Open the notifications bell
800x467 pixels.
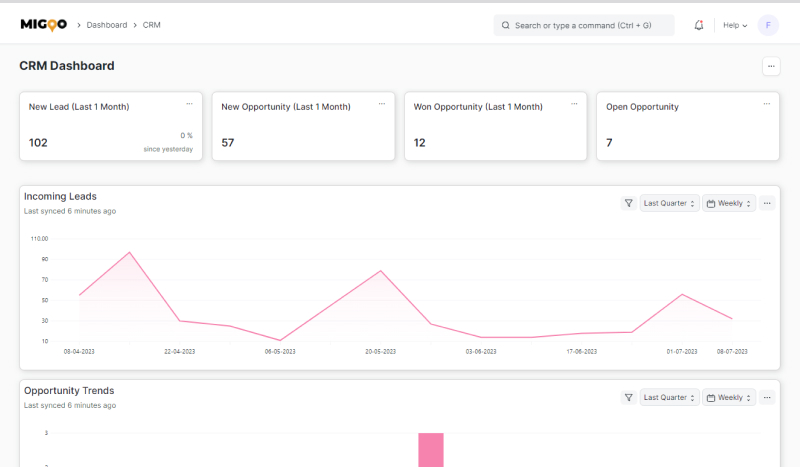click(x=698, y=25)
